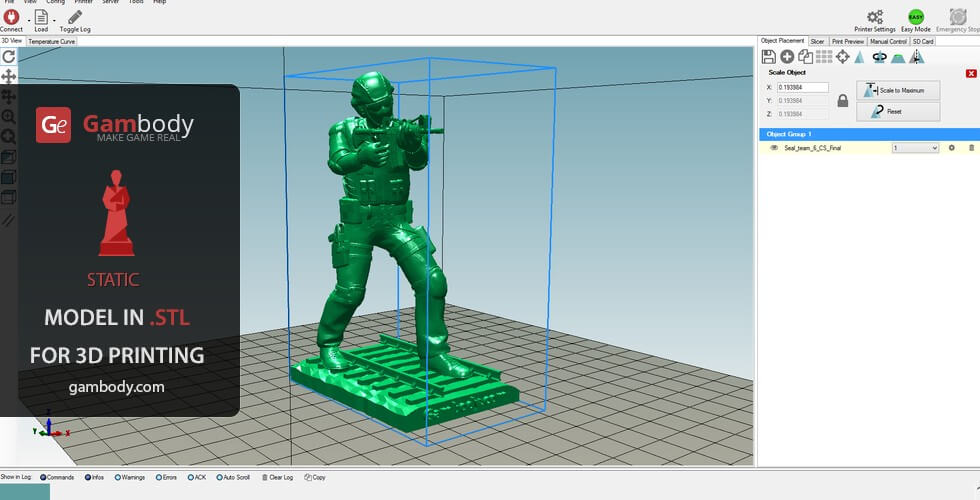Image resolution: width=980 pixels, height=500 pixels.
Task: Click the Center Object crosshair icon
Action: click(842, 57)
